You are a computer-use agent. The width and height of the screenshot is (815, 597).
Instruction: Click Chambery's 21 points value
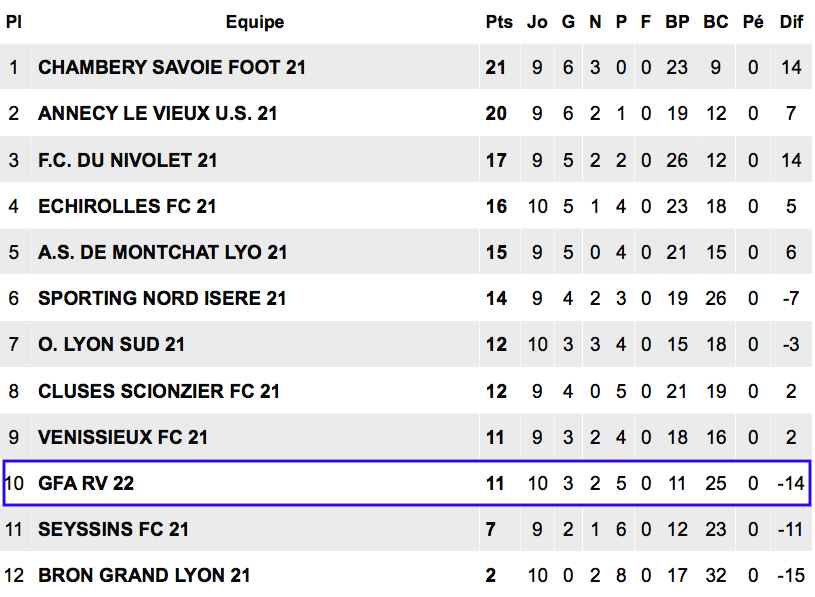point(495,68)
